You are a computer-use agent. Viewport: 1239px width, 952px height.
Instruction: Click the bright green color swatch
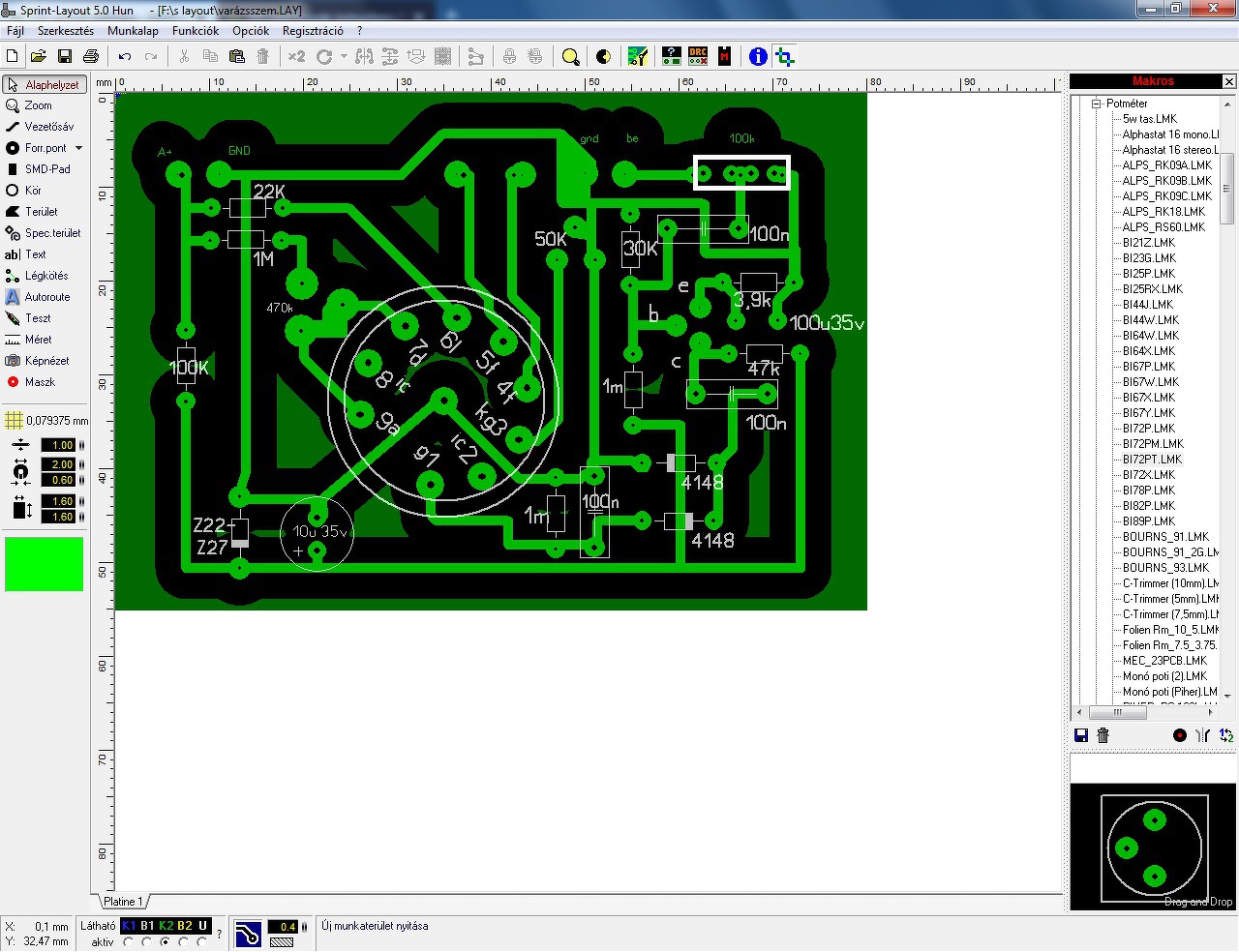coord(45,564)
